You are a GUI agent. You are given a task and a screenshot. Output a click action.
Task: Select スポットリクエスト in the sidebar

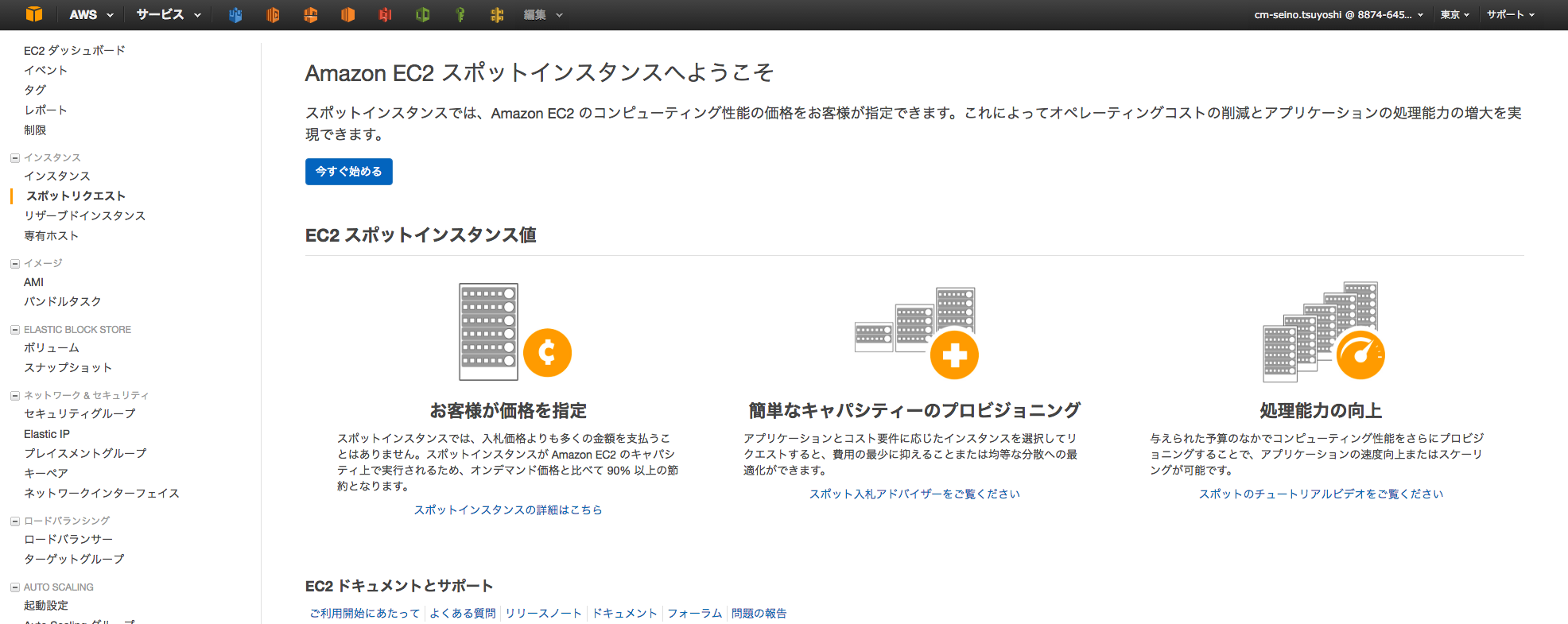tap(76, 196)
